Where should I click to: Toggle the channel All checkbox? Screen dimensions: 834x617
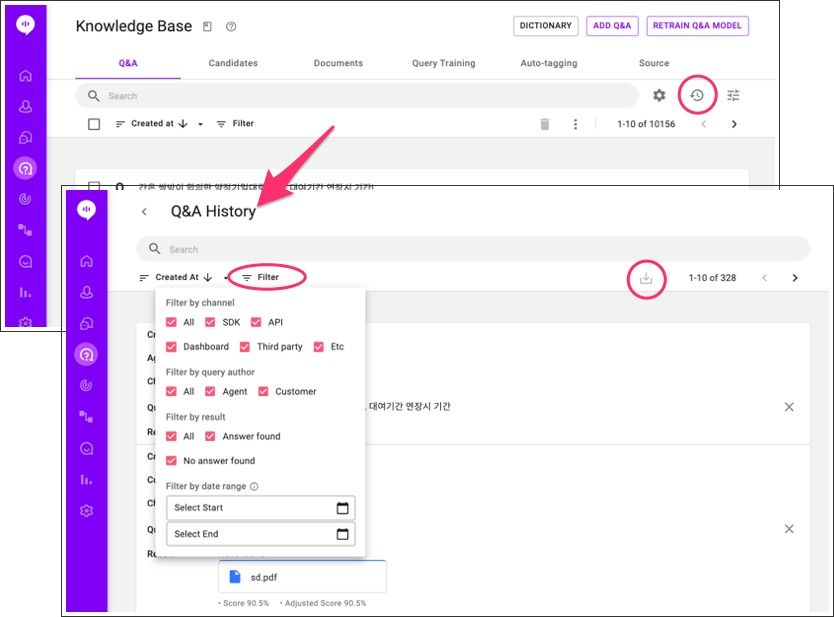171,322
